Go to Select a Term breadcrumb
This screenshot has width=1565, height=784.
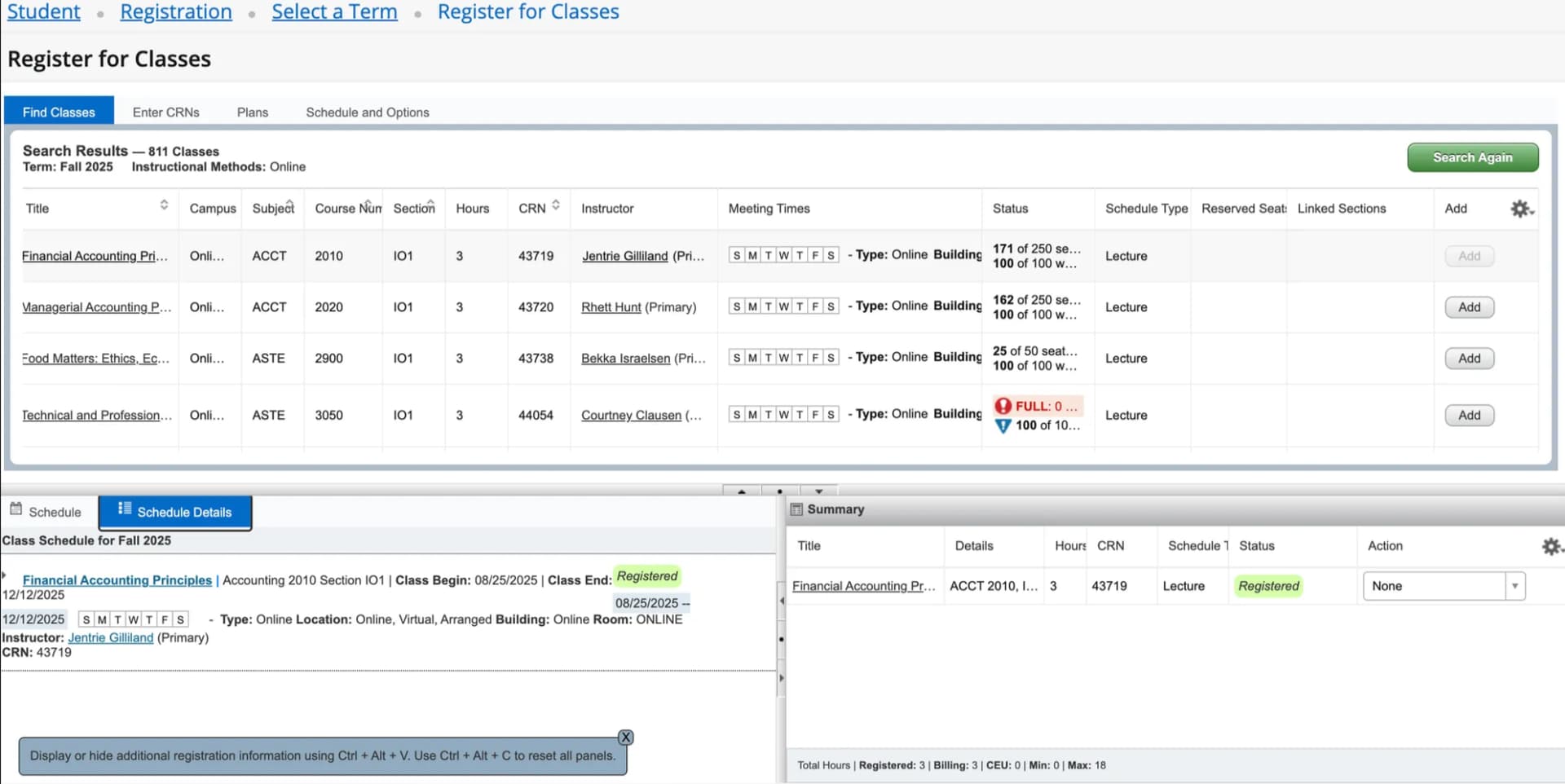pos(334,12)
